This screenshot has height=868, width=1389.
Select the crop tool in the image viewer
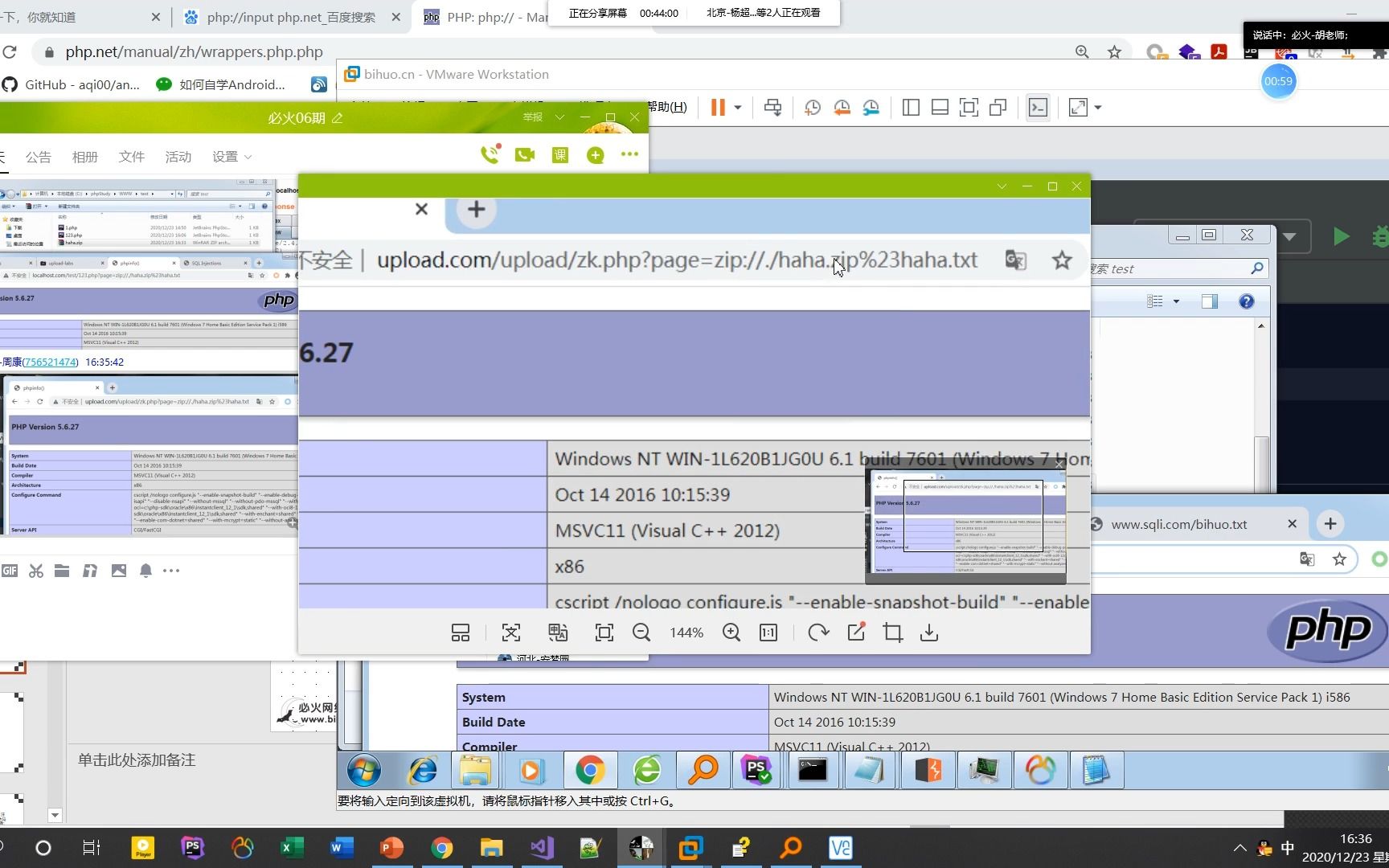click(893, 633)
